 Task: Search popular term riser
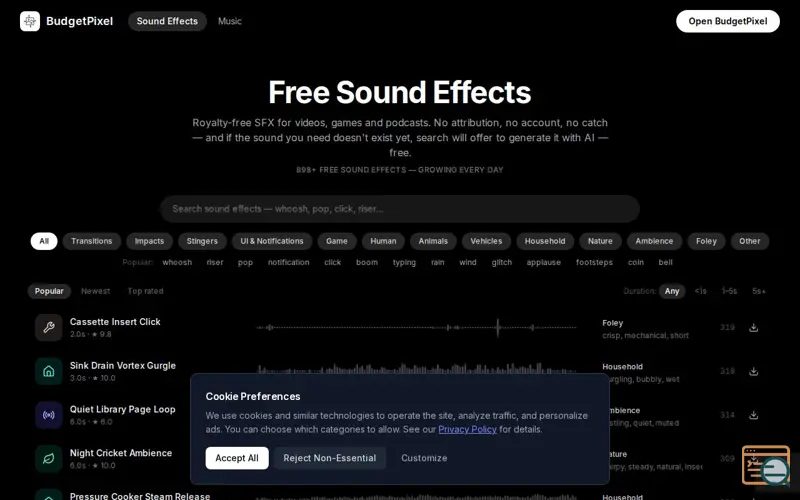[215, 262]
